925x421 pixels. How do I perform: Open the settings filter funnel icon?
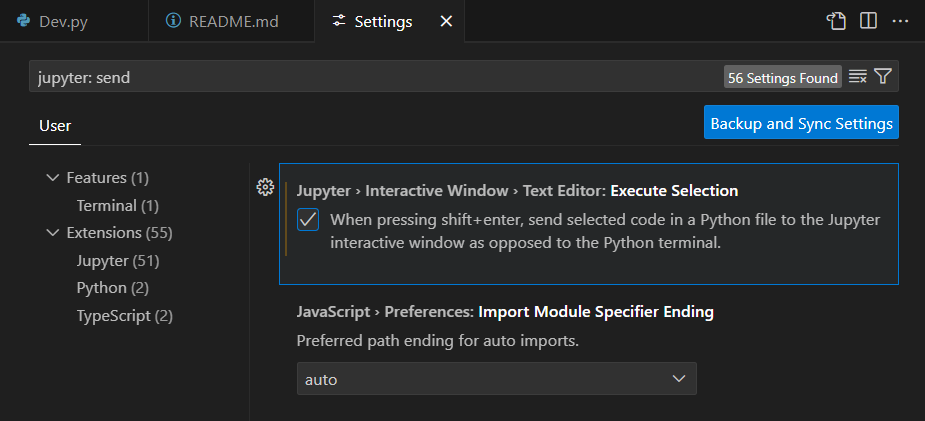[x=882, y=77]
